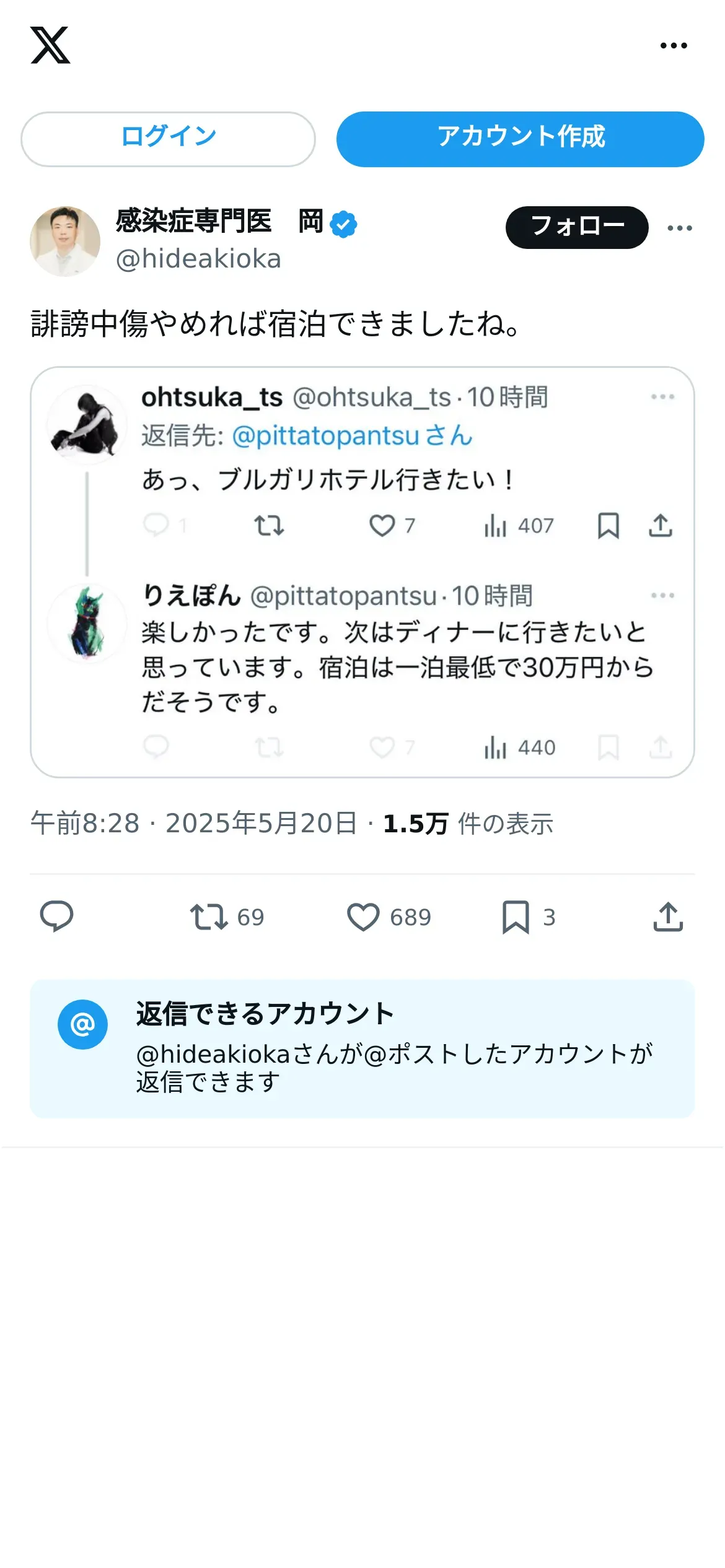
Task: Click the X logo icon
Action: 50,45
